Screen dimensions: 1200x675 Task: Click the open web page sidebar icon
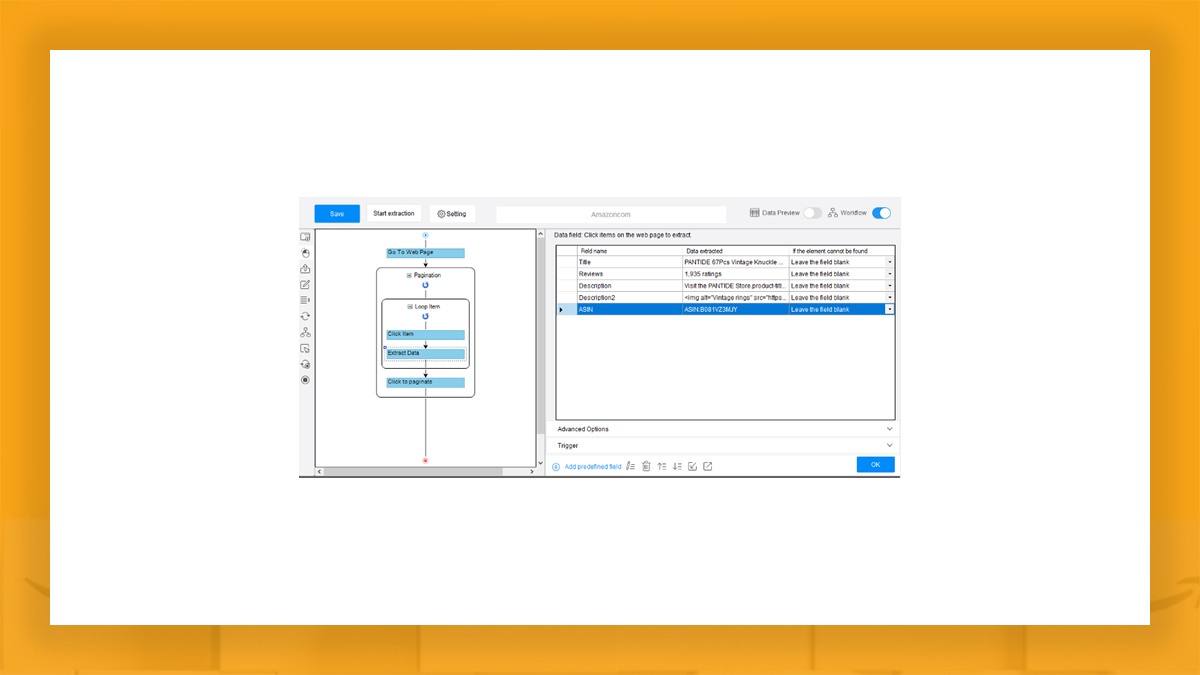click(305, 237)
